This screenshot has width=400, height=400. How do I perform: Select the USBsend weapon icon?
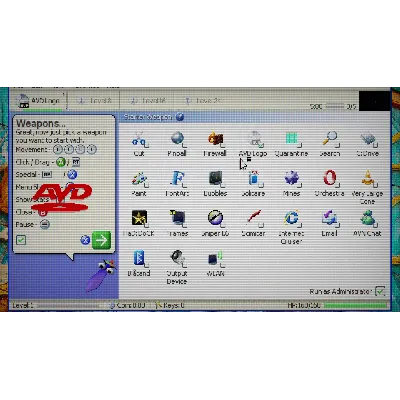tap(139, 259)
